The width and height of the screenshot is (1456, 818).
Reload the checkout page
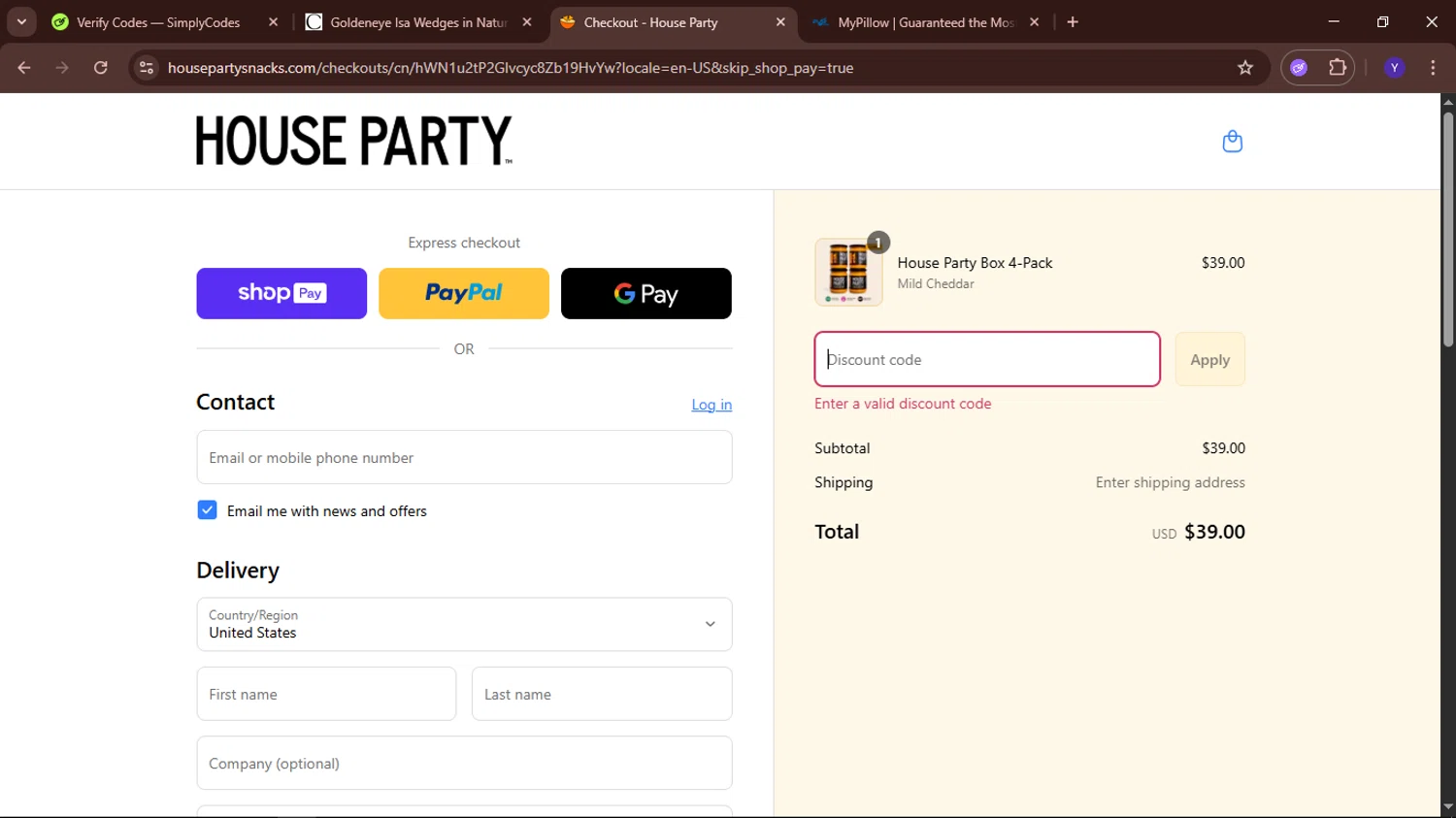(101, 68)
